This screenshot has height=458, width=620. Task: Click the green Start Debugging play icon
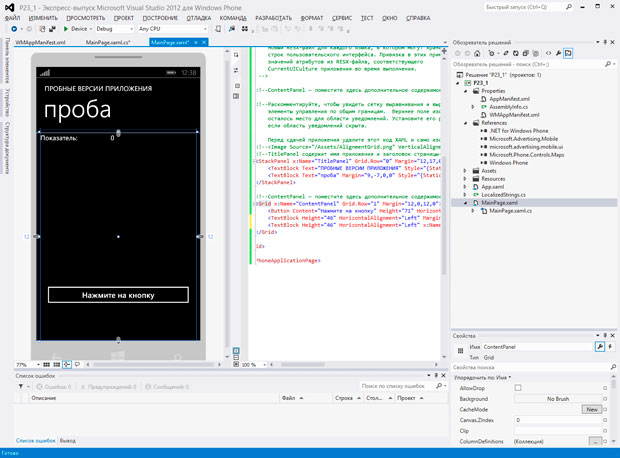click(x=66, y=29)
